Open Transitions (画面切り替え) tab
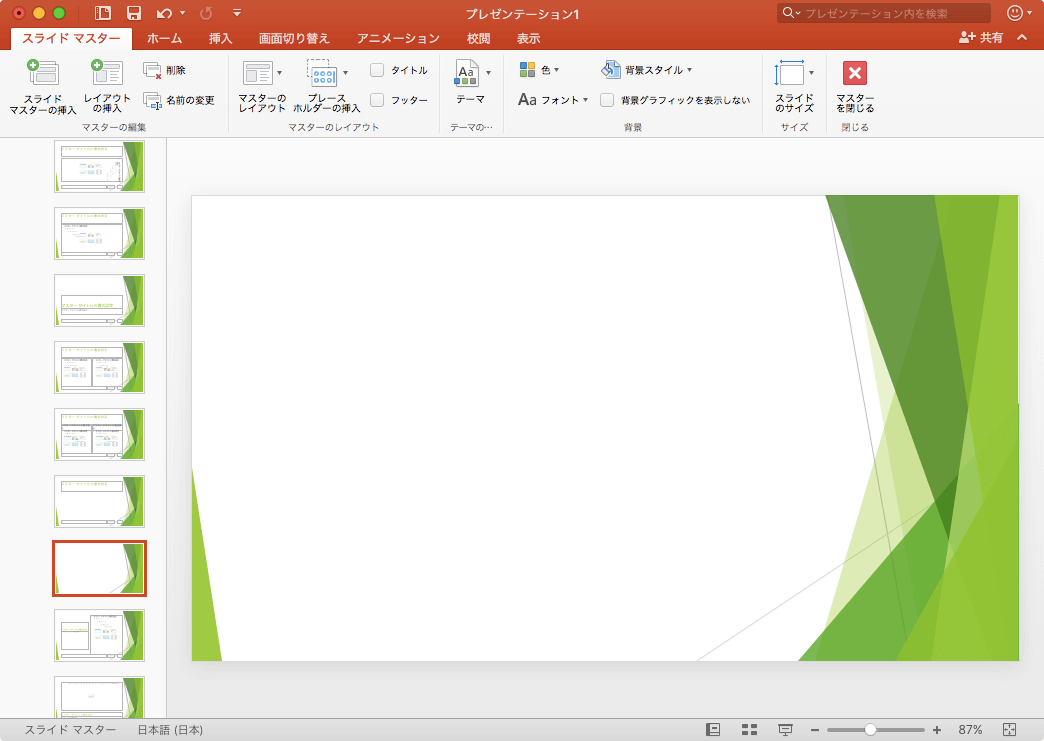 [294, 38]
